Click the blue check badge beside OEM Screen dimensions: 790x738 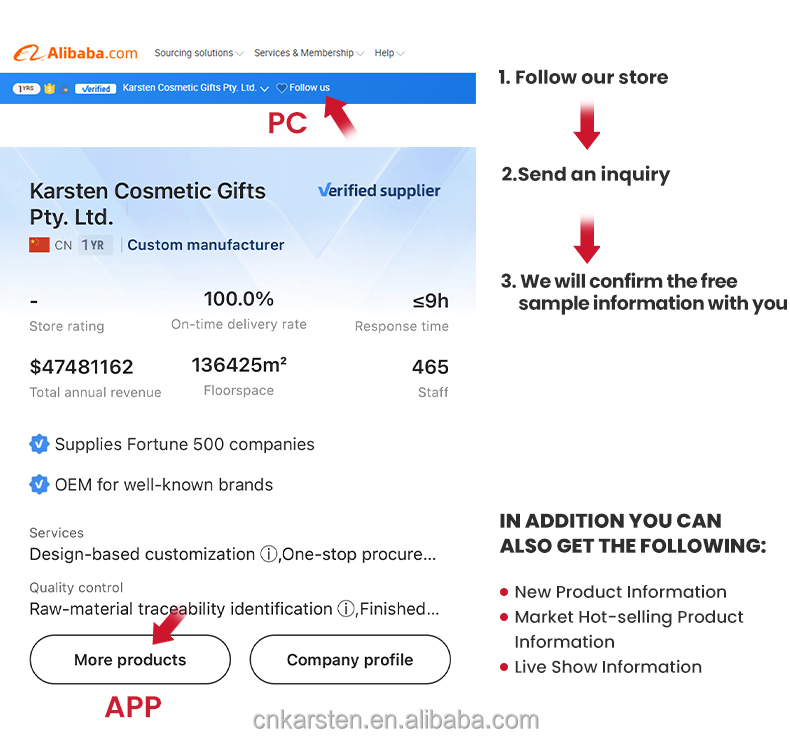pyautogui.click(x=39, y=485)
